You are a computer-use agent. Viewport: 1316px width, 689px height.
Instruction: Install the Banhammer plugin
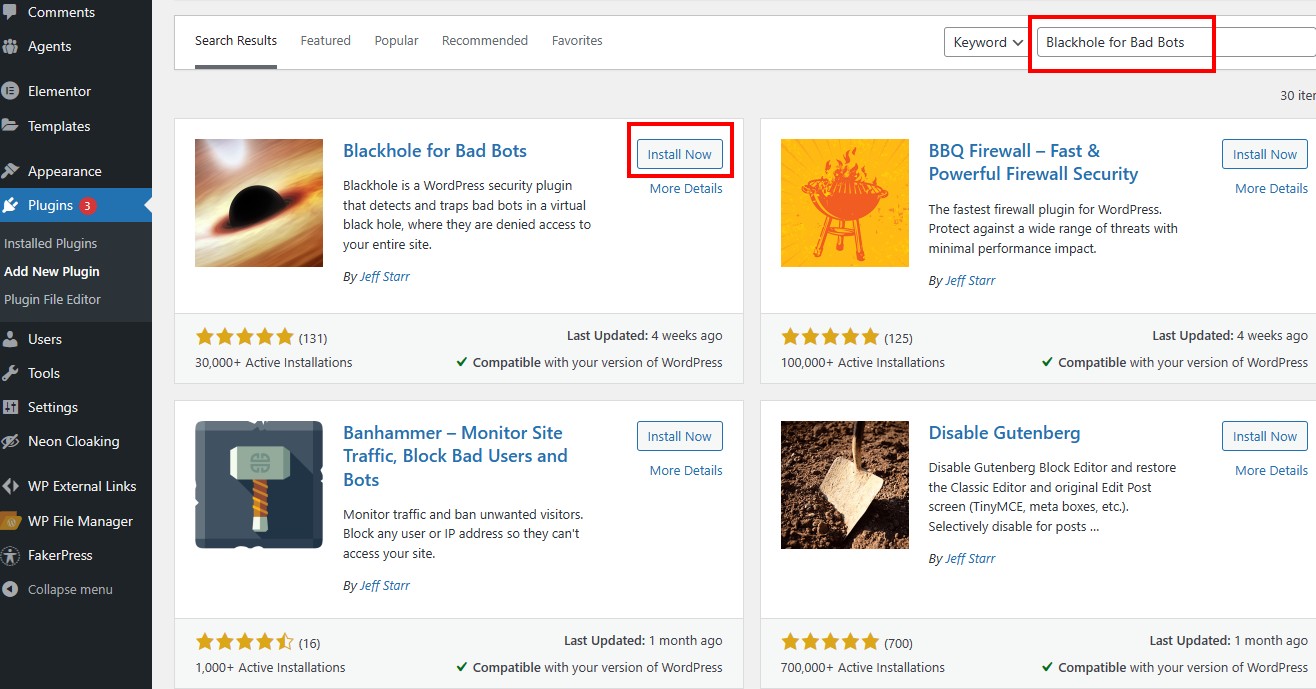(x=680, y=436)
